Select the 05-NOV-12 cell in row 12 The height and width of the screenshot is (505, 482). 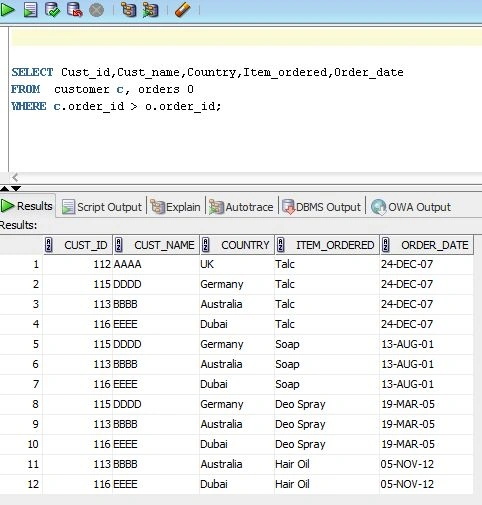(426, 484)
